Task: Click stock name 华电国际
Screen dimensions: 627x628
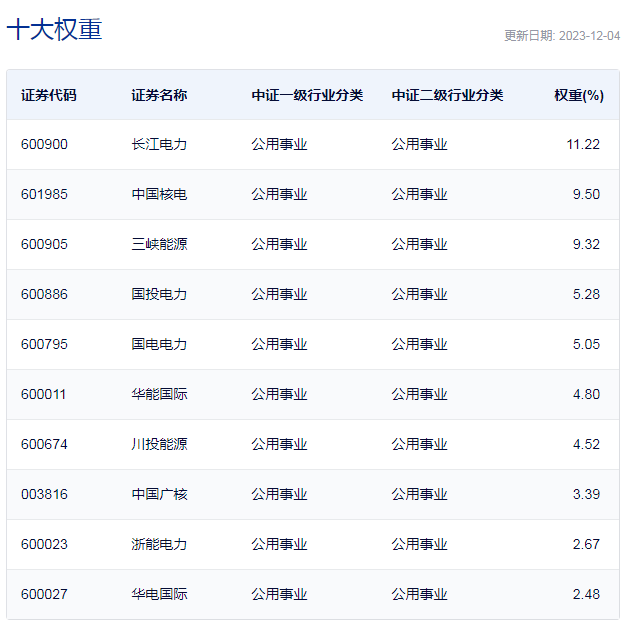Action: (159, 594)
